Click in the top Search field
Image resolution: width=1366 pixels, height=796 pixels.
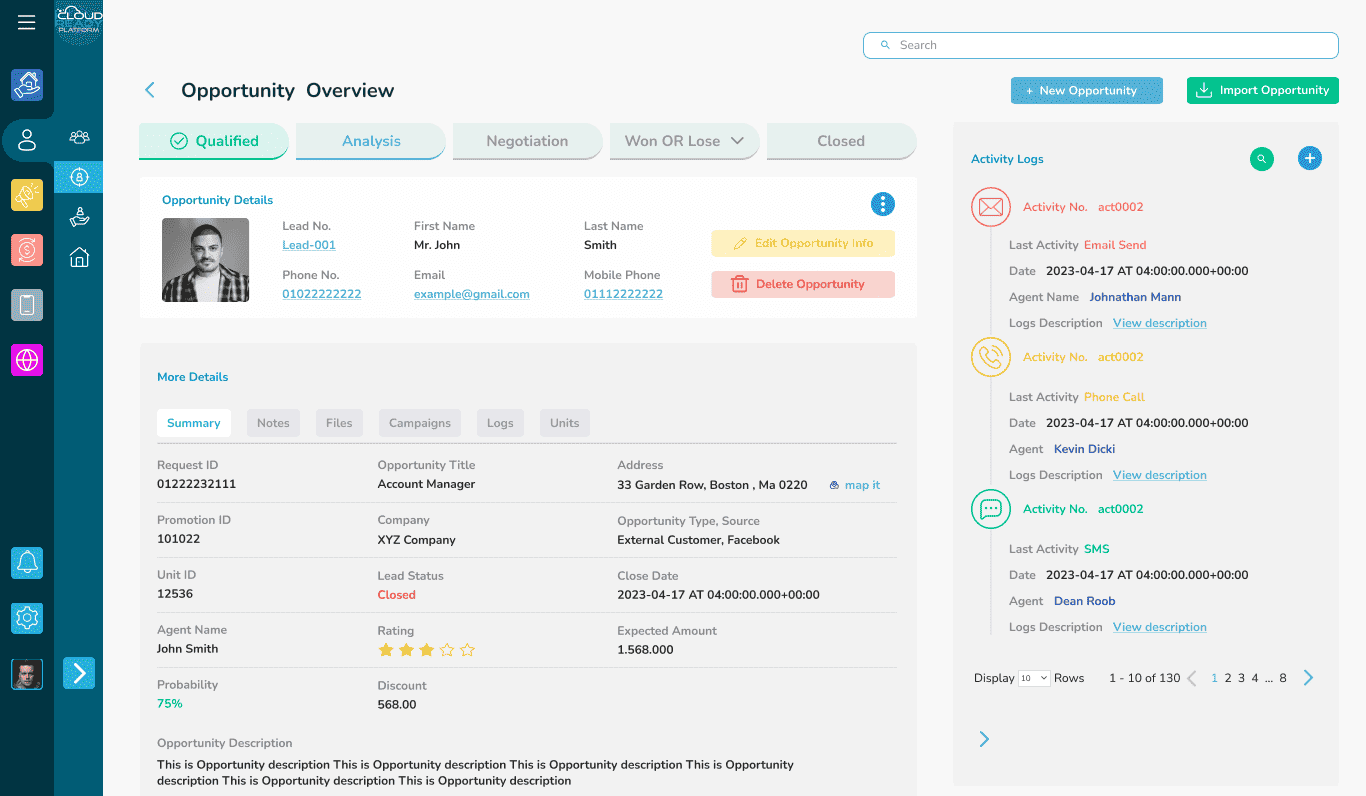pyautogui.click(x=1101, y=45)
